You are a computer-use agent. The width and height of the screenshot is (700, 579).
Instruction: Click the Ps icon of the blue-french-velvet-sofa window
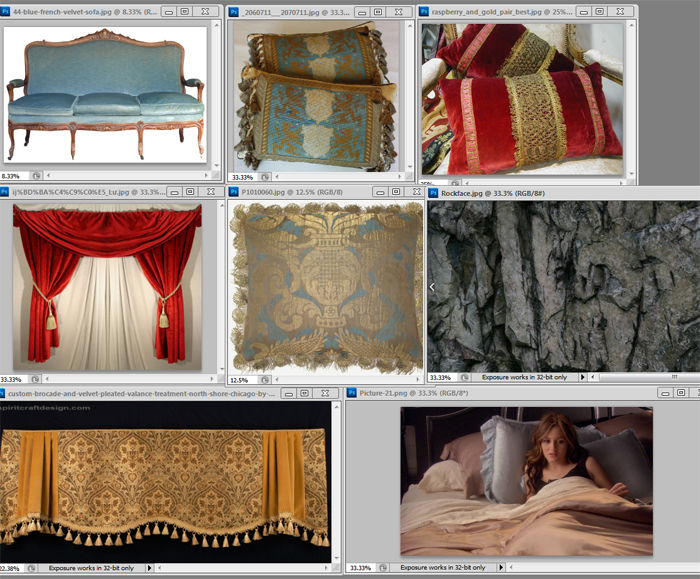click(4, 12)
